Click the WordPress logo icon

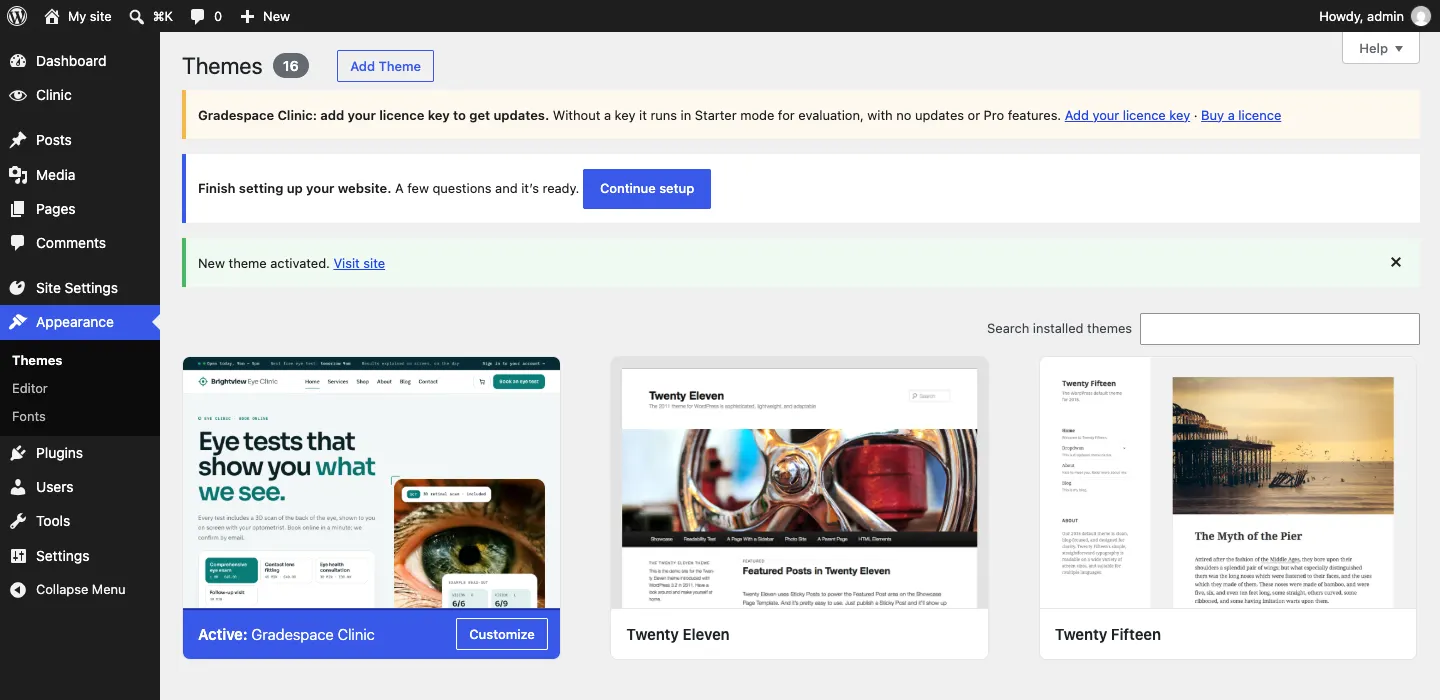tap(17, 16)
